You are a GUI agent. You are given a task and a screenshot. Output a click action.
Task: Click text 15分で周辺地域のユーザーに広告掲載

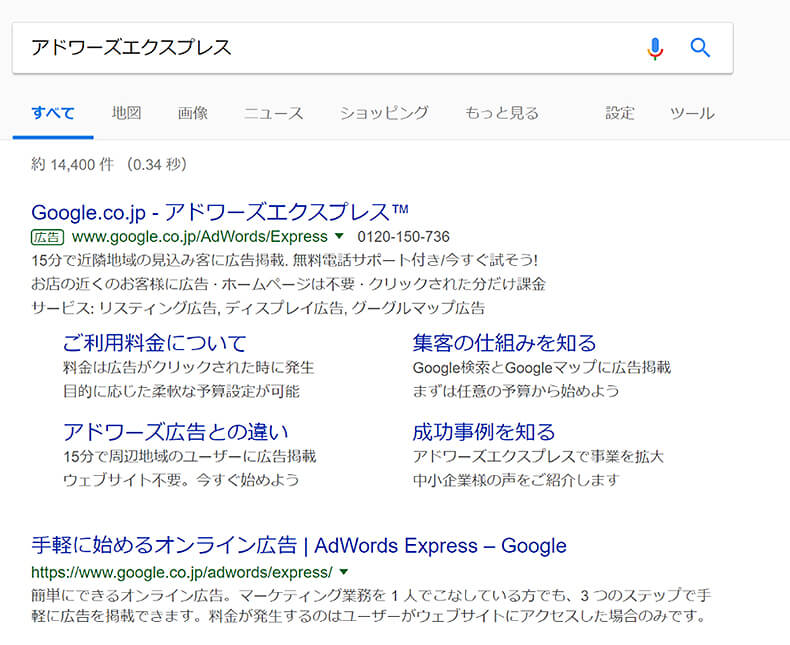tap(189, 456)
